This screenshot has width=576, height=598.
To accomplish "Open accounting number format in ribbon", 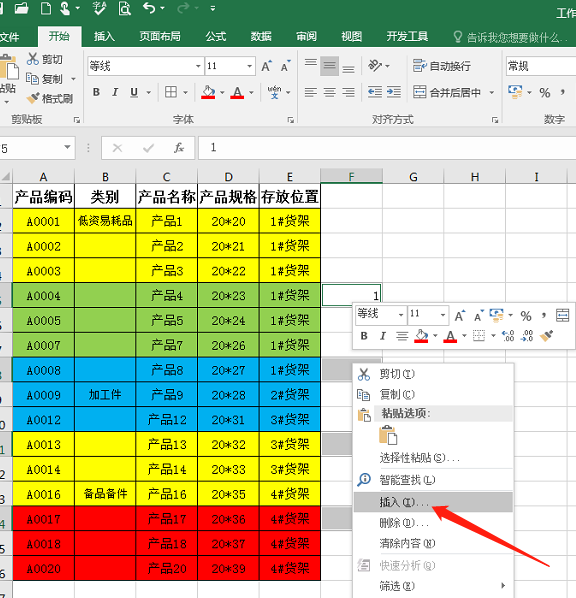I will click(x=515, y=92).
